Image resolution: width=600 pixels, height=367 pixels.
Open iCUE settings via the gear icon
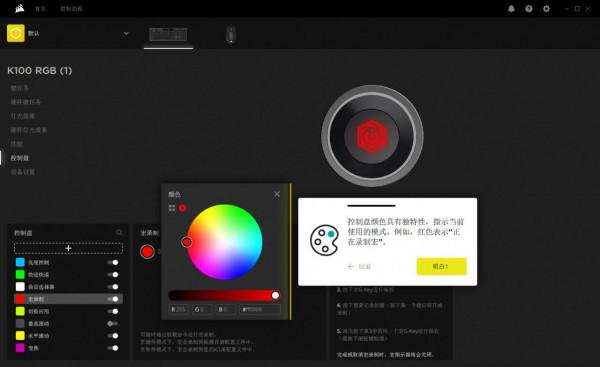(546, 8)
